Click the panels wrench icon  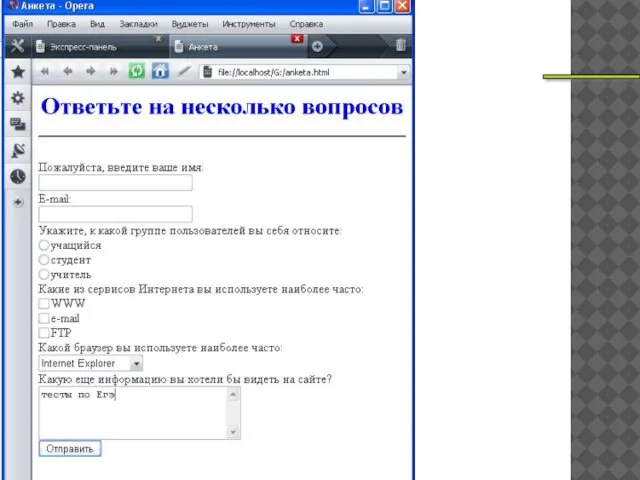[x=18, y=46]
